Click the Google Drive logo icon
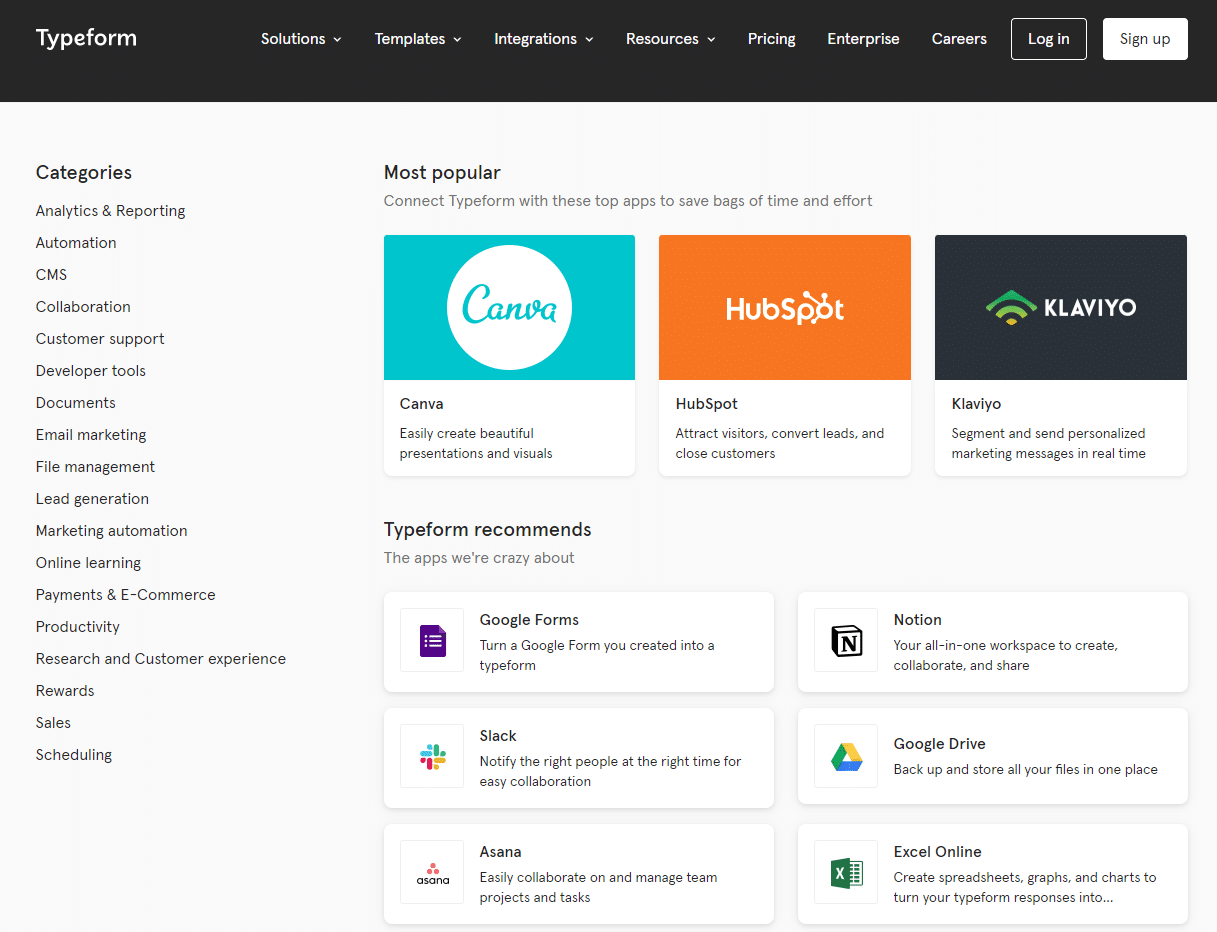The image size is (1217, 932). pyautogui.click(x=846, y=756)
